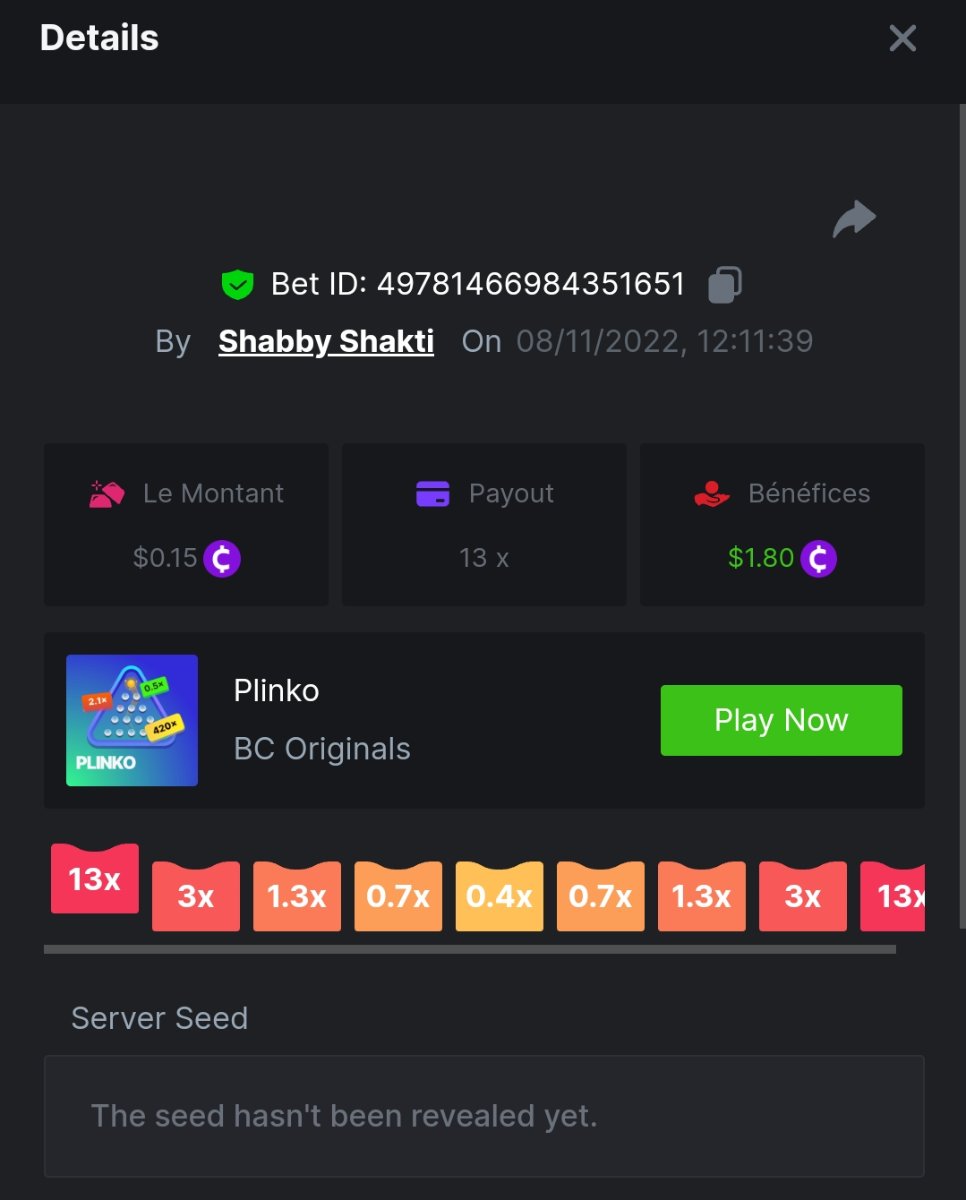Close the Details dialog

point(902,38)
